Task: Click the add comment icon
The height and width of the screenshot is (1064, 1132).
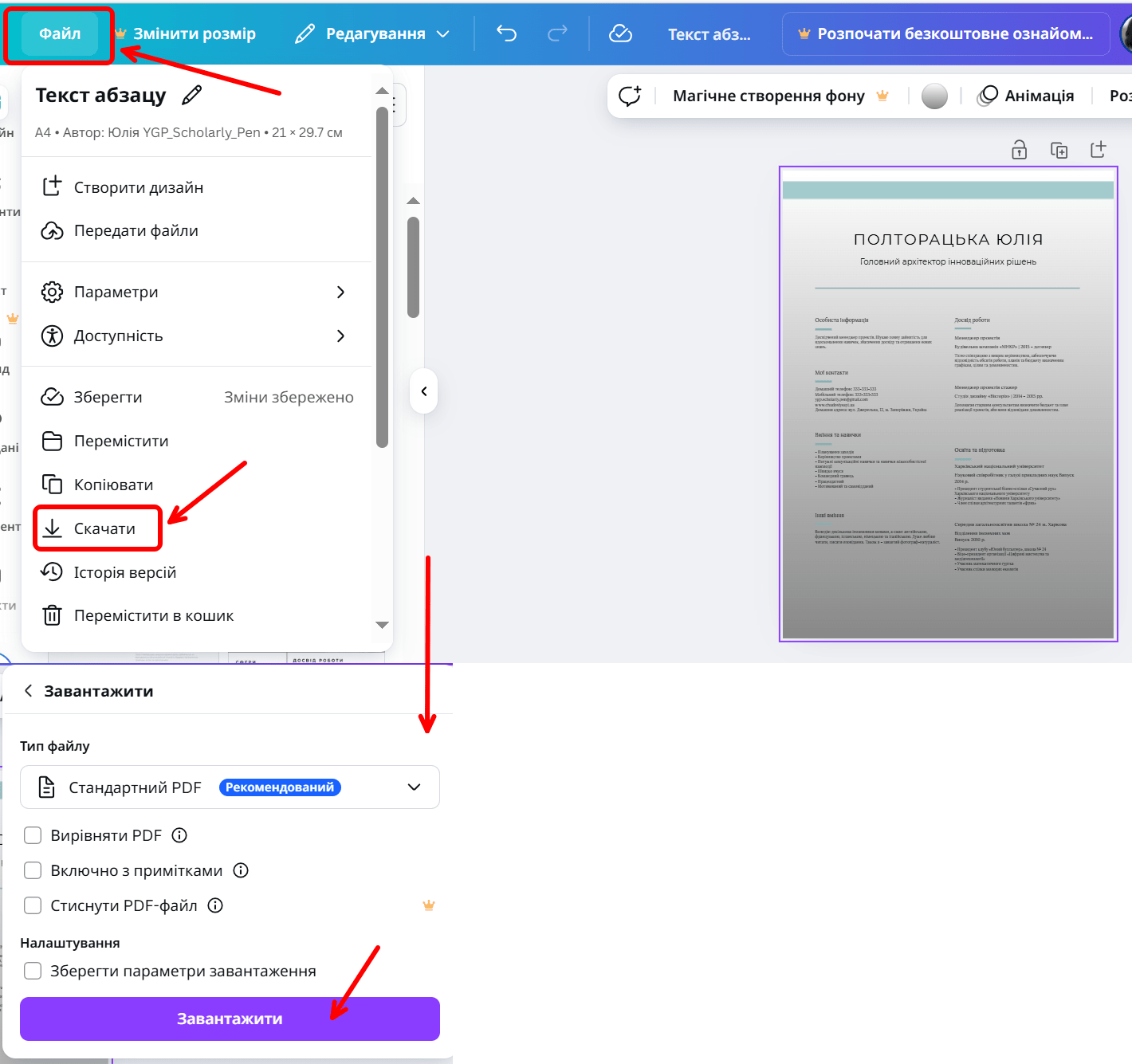Action: (630, 96)
